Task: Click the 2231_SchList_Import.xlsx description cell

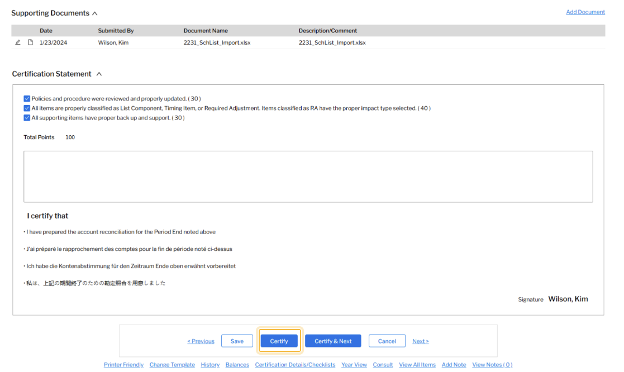Action: [332, 43]
